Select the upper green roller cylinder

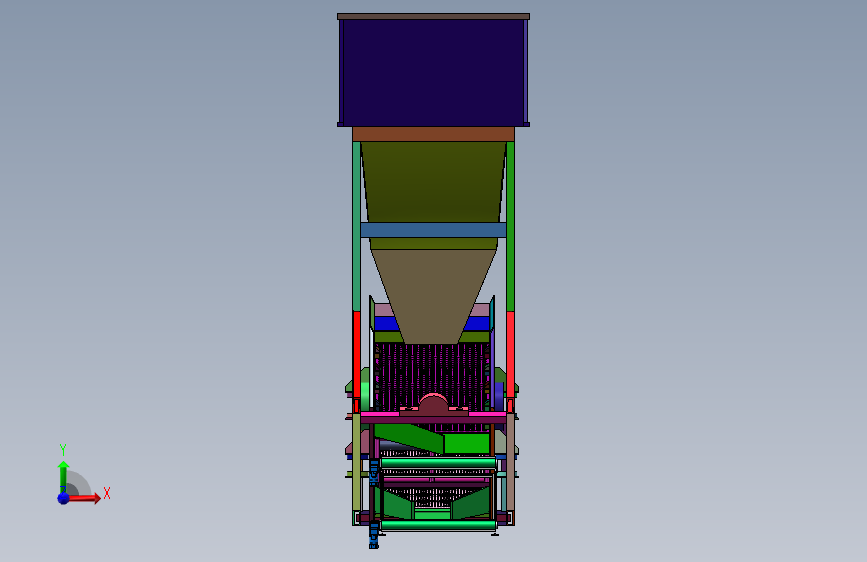click(x=438, y=463)
